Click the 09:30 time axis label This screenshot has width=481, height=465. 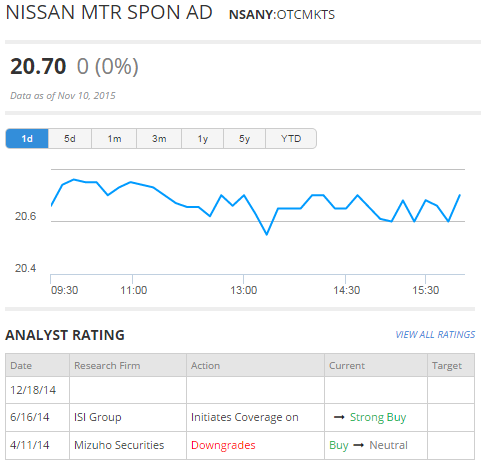pyautogui.click(x=64, y=290)
